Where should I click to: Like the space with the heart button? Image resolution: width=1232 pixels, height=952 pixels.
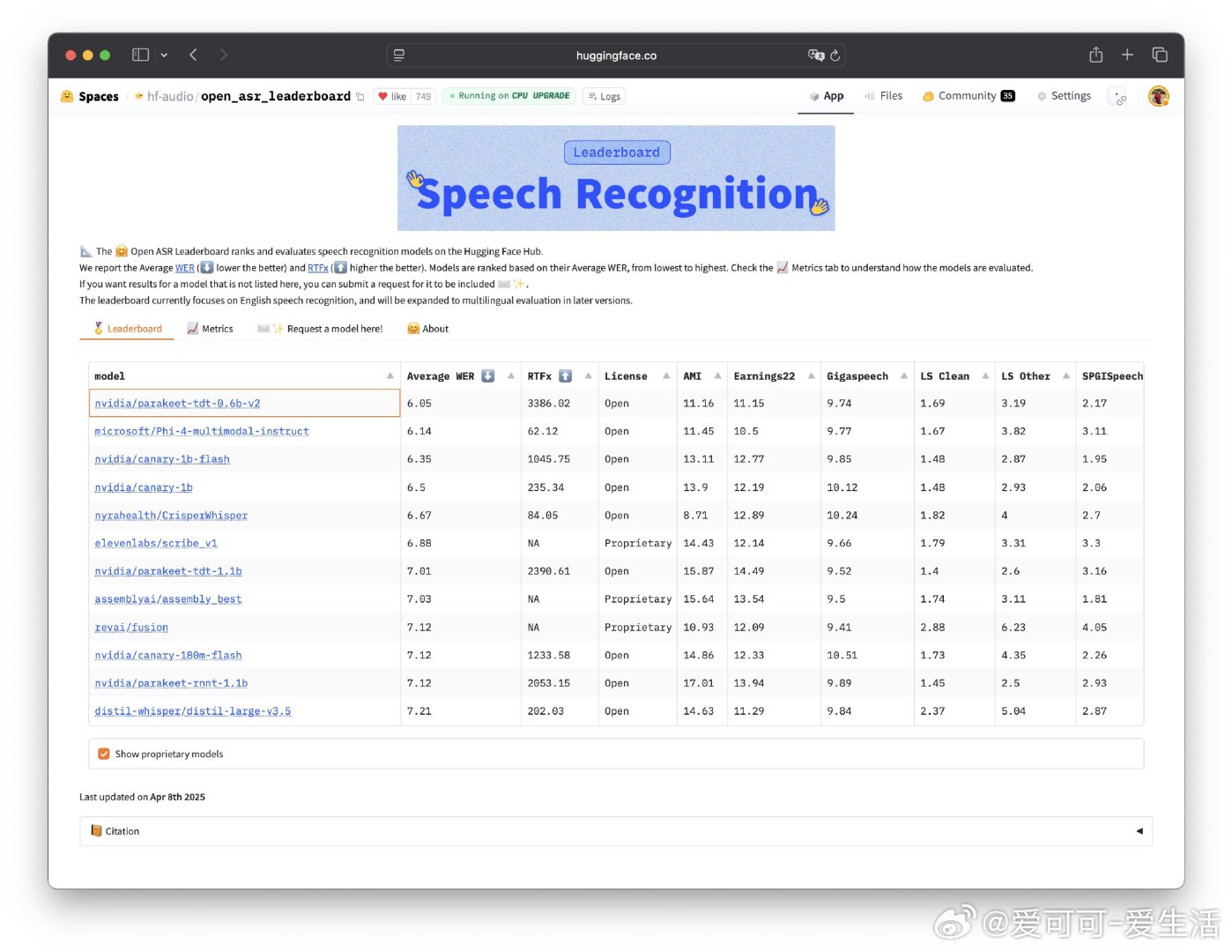coord(392,97)
